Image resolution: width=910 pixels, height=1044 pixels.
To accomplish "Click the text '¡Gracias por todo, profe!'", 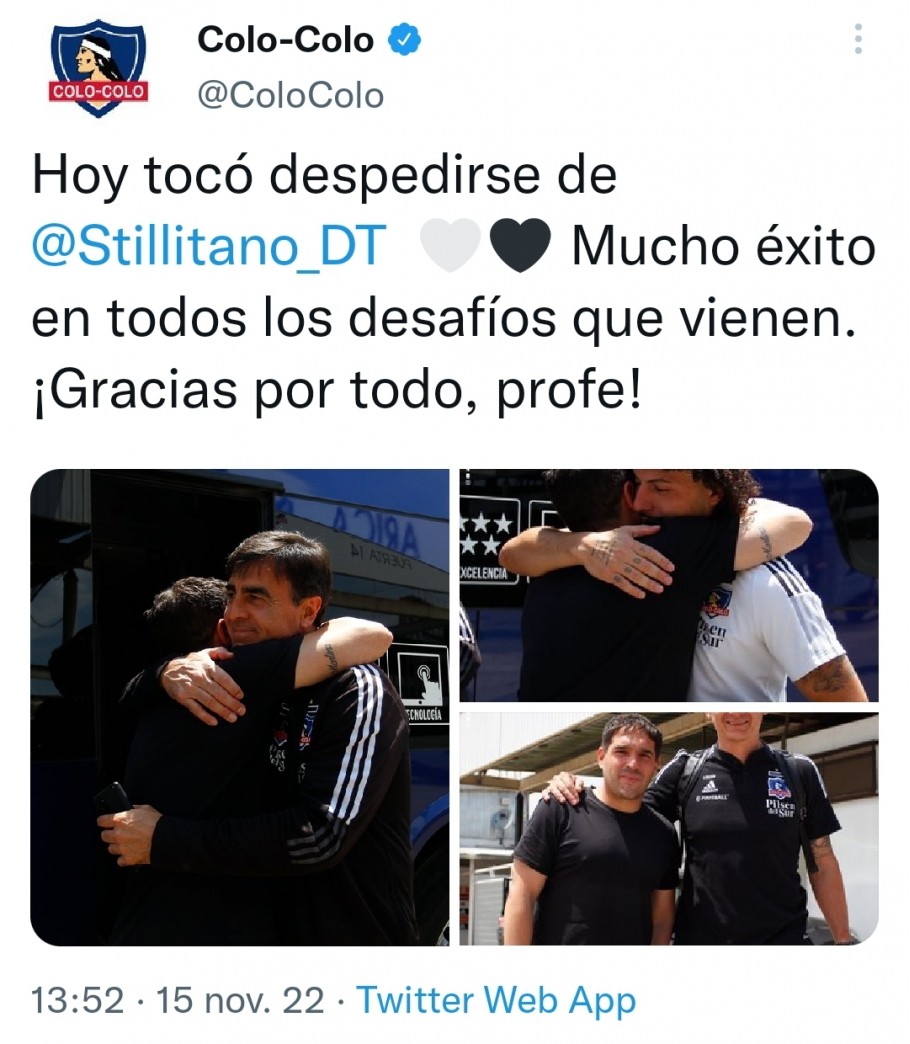I will [x=337, y=390].
